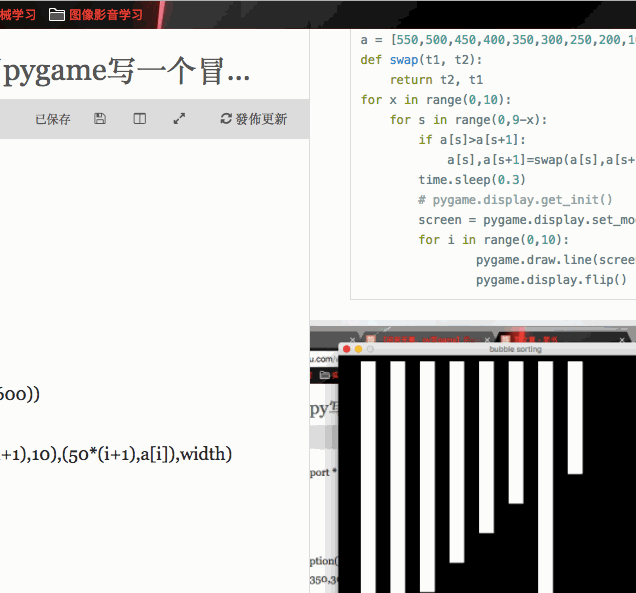Click the code line 'if a[s]>a[s+1]:'

[x=472, y=140]
